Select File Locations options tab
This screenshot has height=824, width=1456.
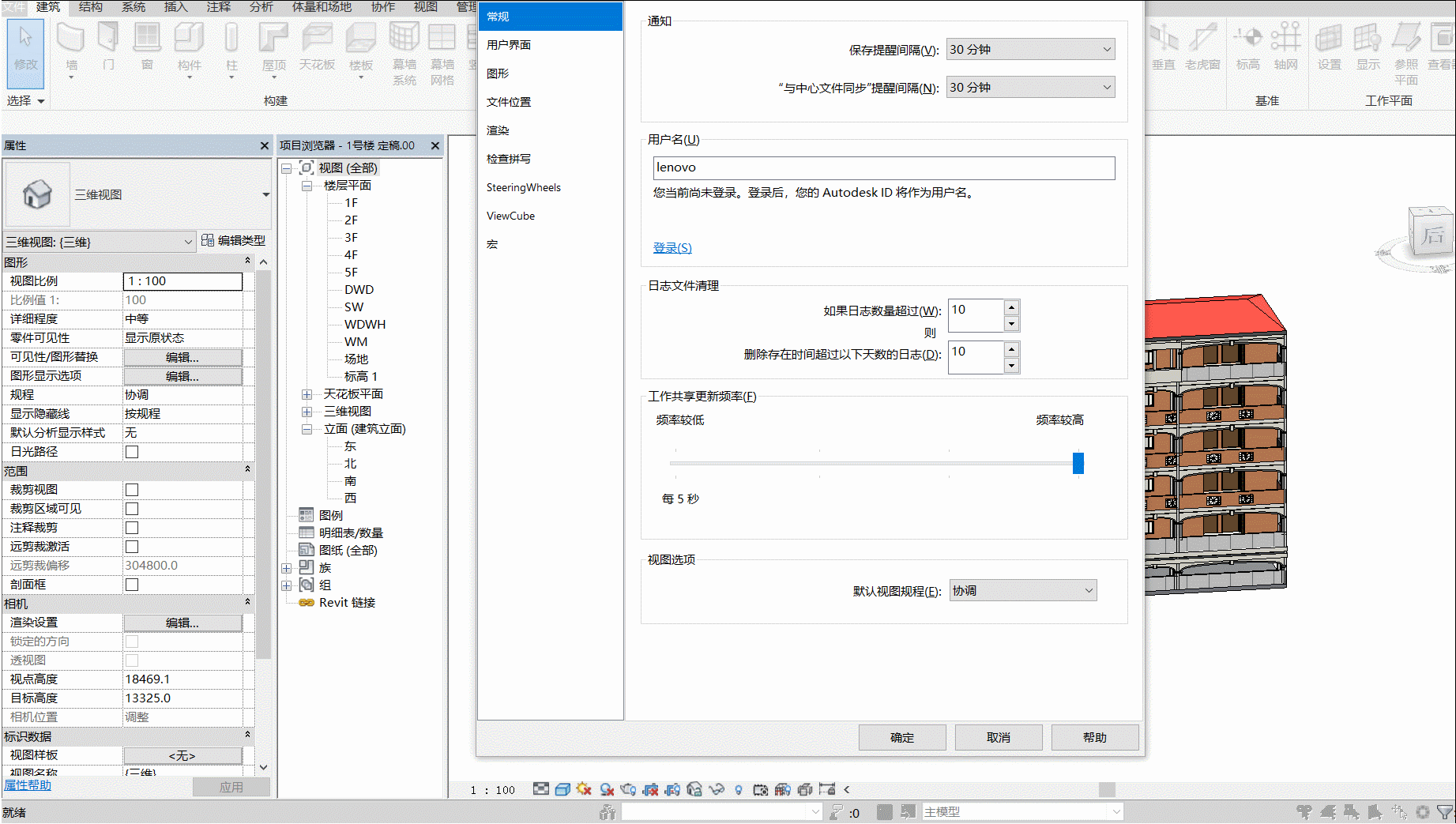(551, 102)
